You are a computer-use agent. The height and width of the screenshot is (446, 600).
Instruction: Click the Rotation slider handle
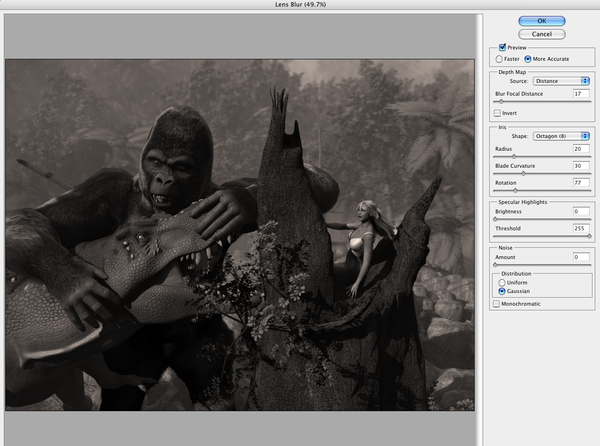(x=515, y=190)
